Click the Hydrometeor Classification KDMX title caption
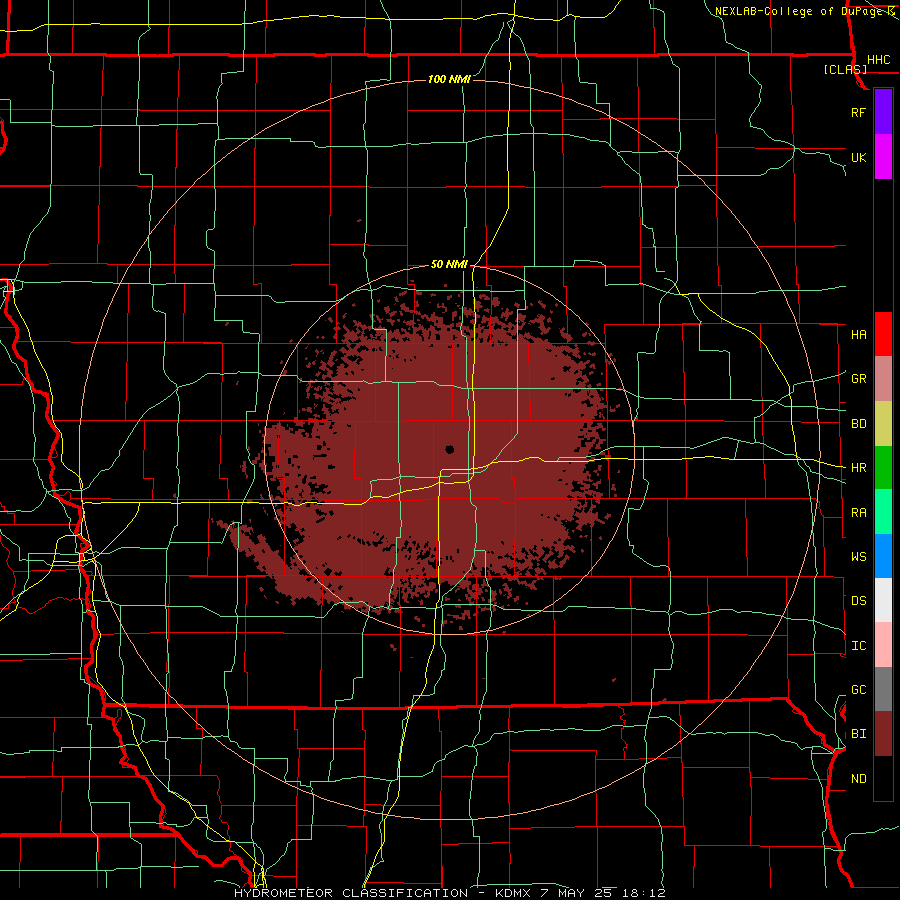 coord(450,893)
